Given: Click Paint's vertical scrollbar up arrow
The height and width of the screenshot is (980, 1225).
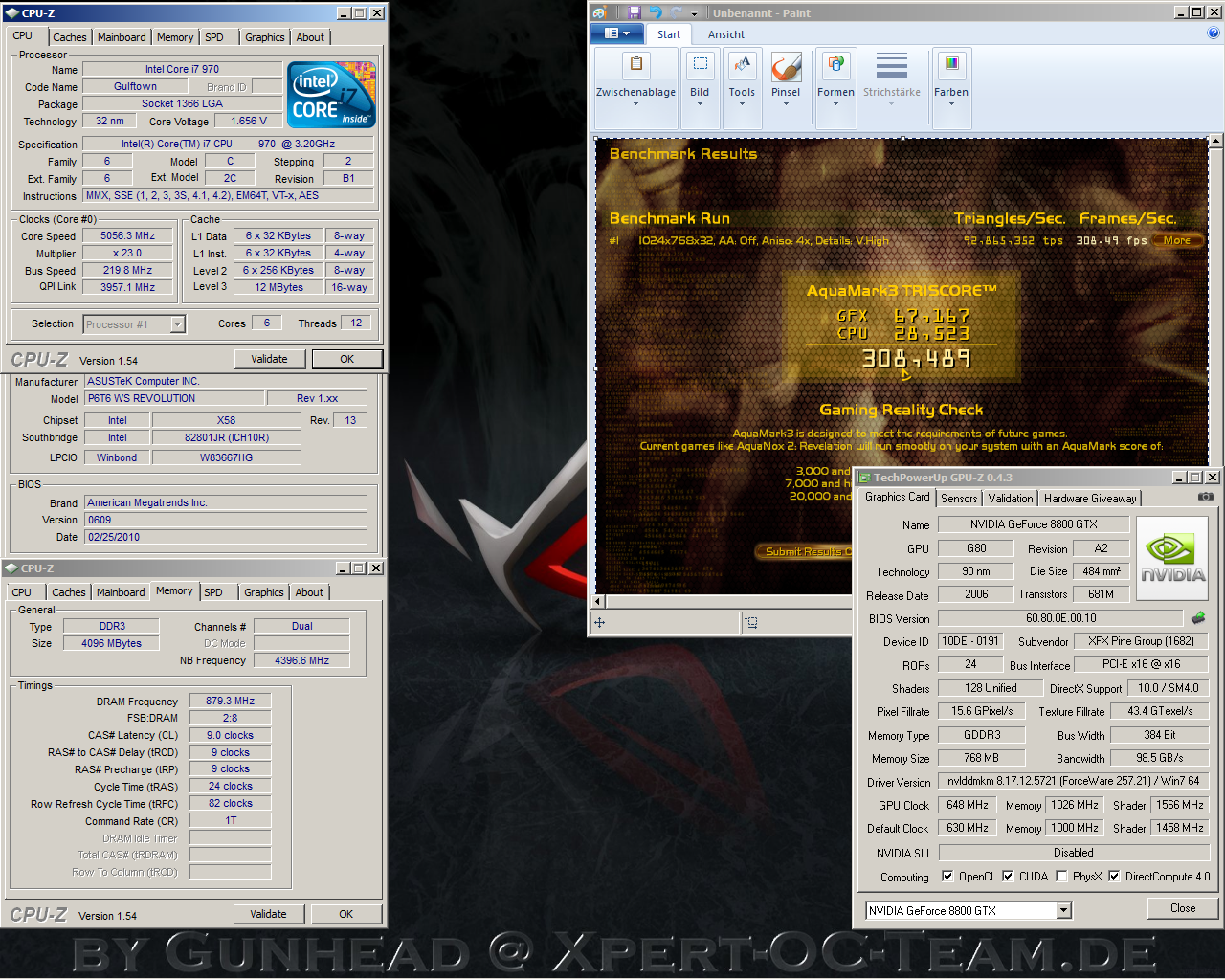Looking at the screenshot, I should (1215, 142).
